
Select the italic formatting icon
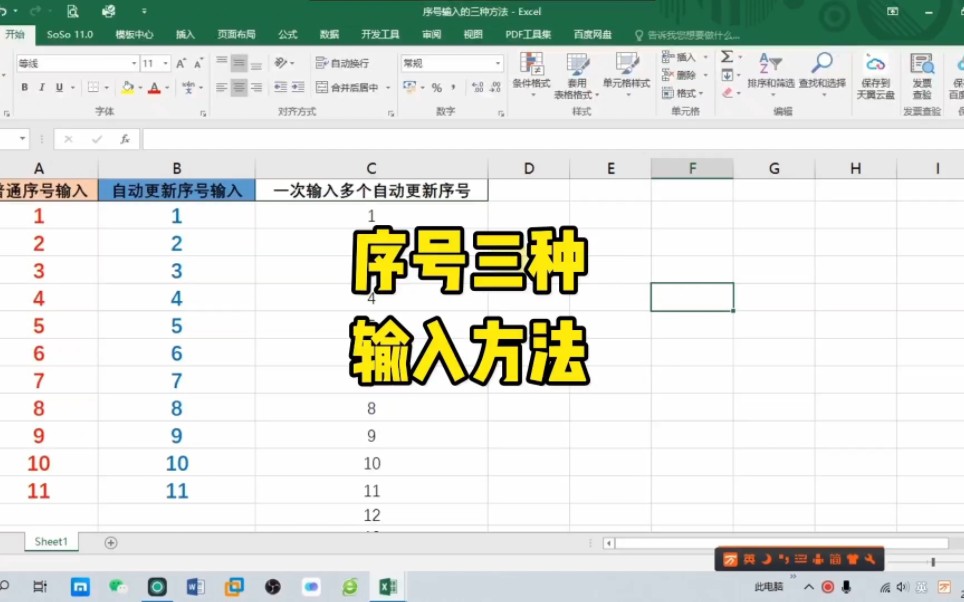click(x=42, y=87)
